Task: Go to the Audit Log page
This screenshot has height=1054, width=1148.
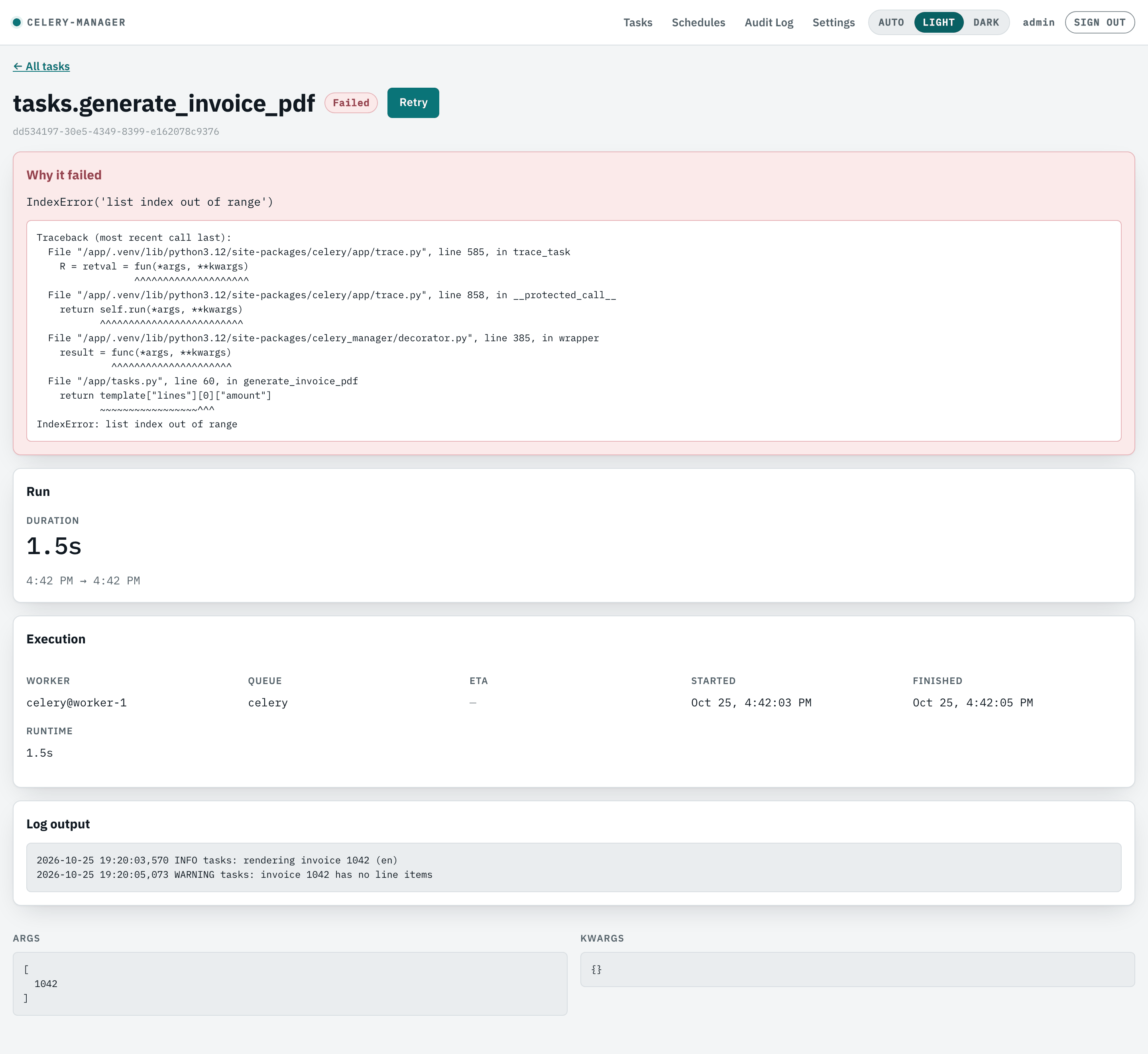Action: (769, 22)
